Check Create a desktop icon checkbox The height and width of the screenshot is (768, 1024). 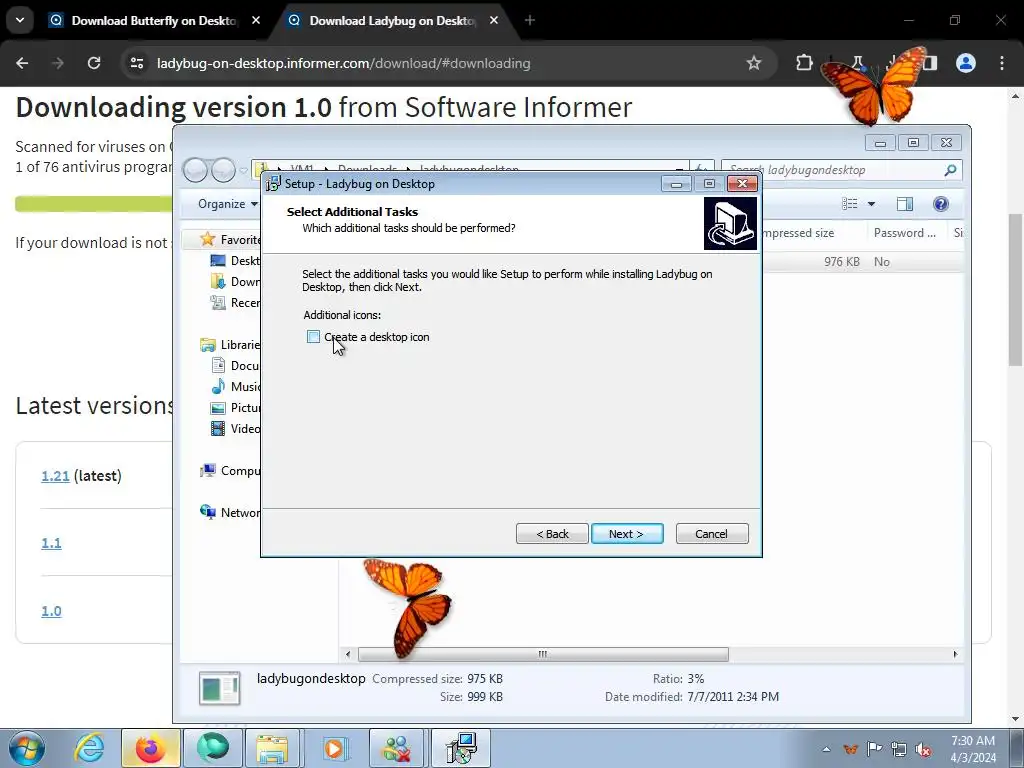[x=313, y=337]
